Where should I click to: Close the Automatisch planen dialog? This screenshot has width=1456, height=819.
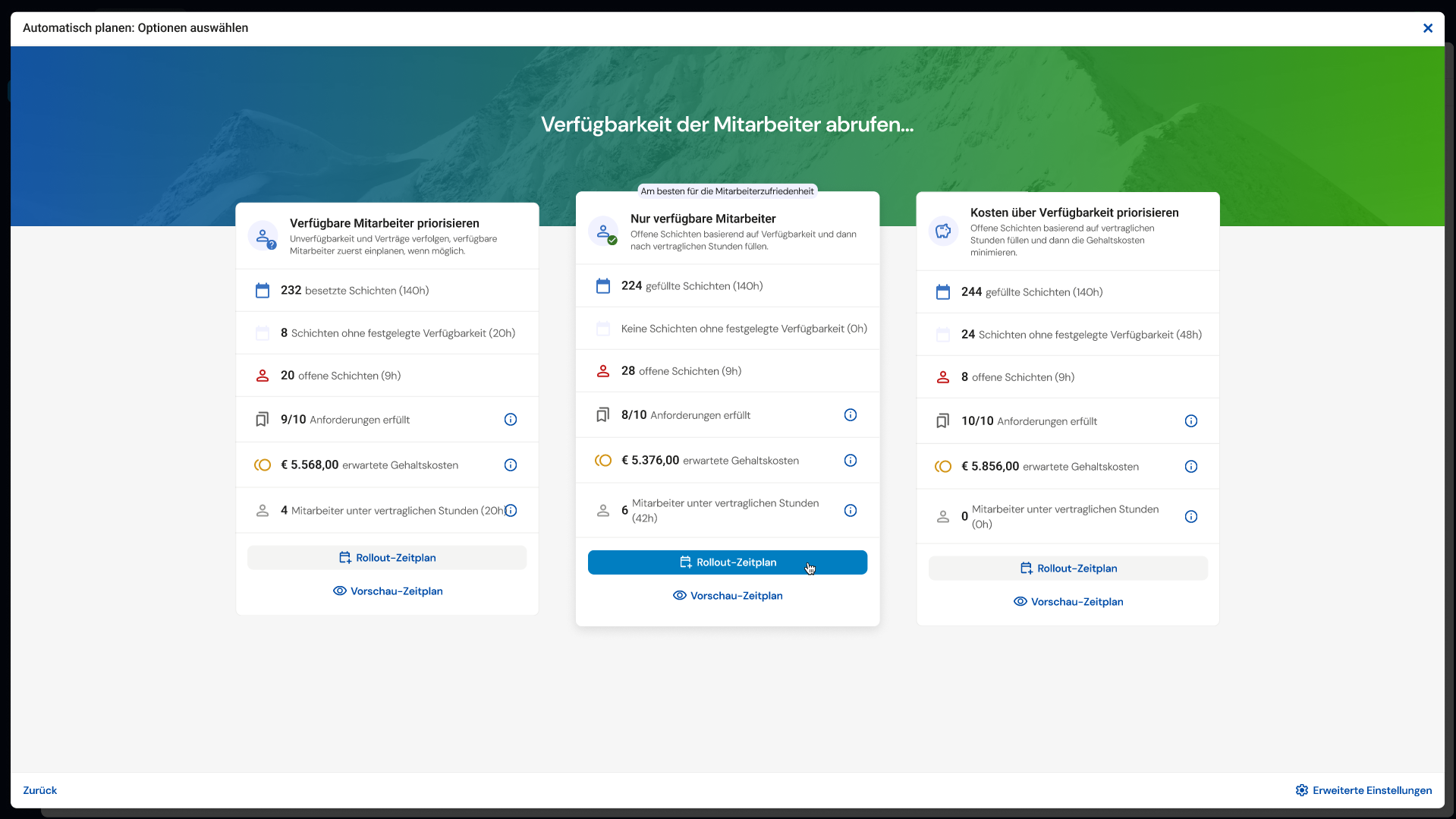1428,28
